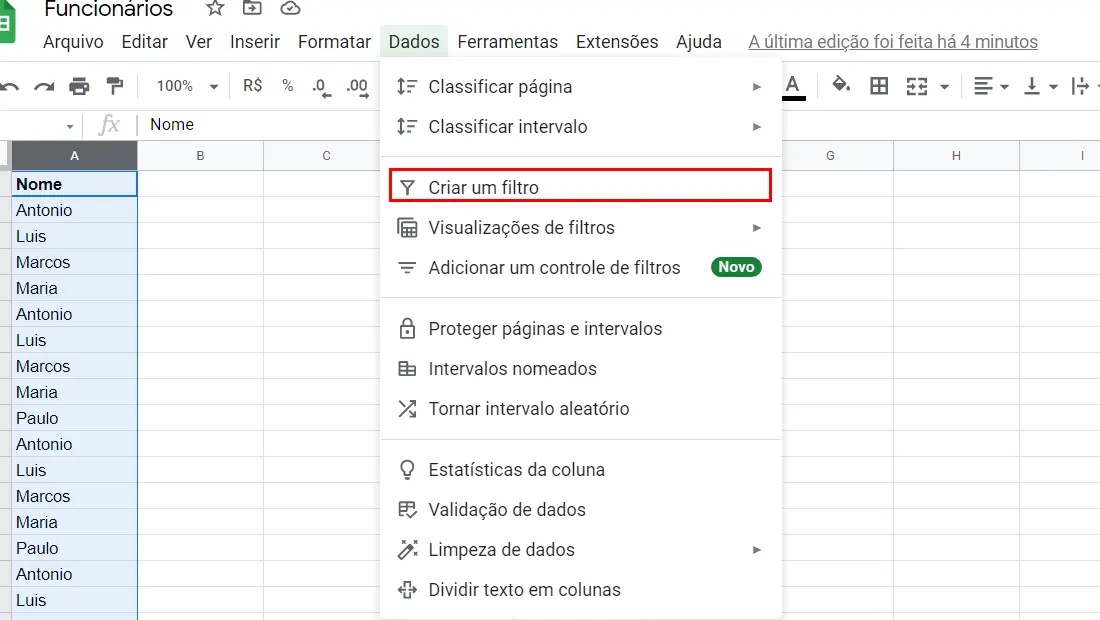Screen dimensions: 1100x620
Task: Expand Classificar intervalo submenu
Action: [581, 127]
